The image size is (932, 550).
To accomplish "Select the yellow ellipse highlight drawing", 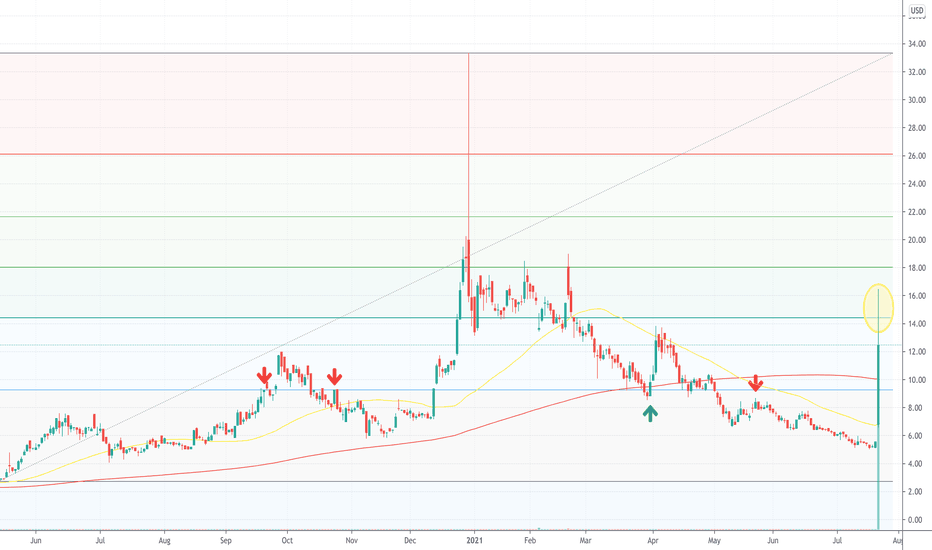I will (879, 308).
